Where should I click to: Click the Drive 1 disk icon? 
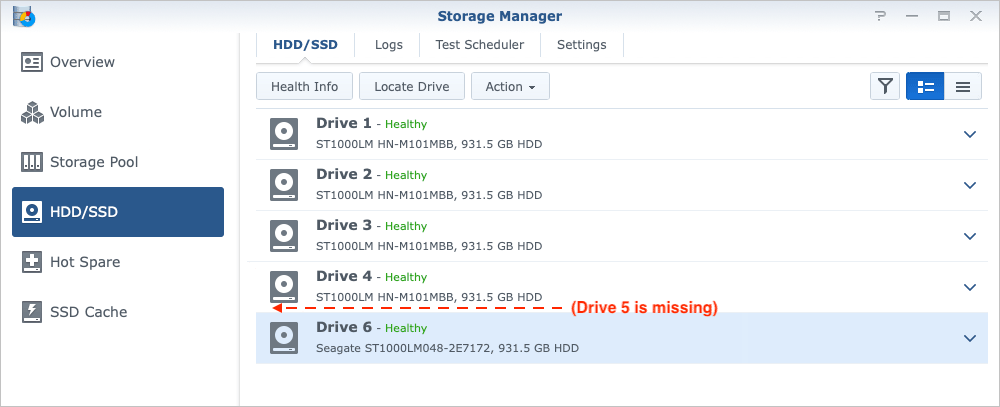point(284,133)
